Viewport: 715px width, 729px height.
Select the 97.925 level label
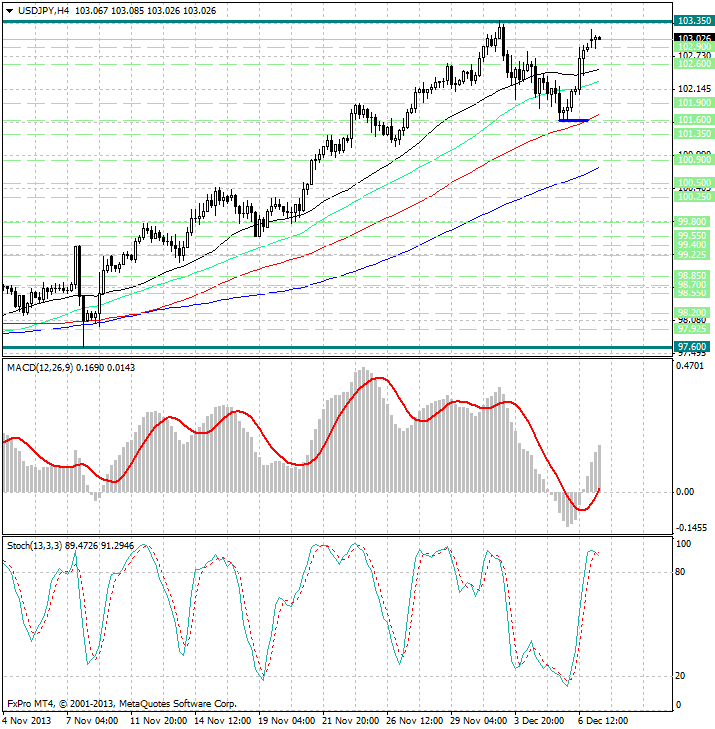tap(694, 329)
